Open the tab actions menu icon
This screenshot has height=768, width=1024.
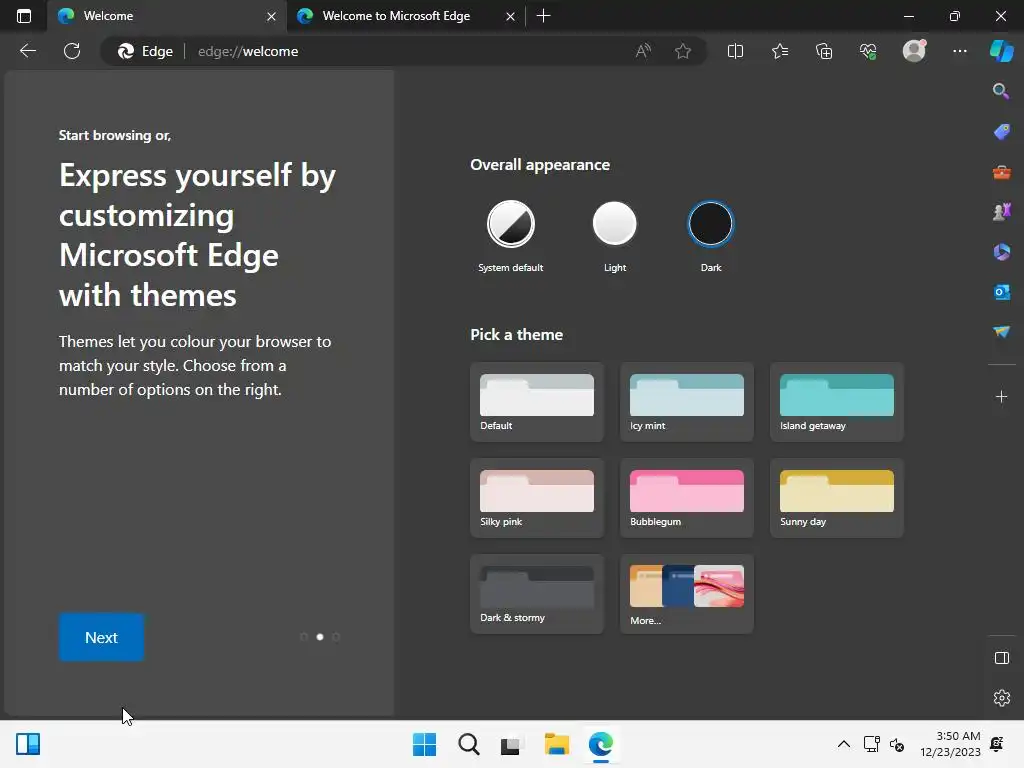coord(24,16)
